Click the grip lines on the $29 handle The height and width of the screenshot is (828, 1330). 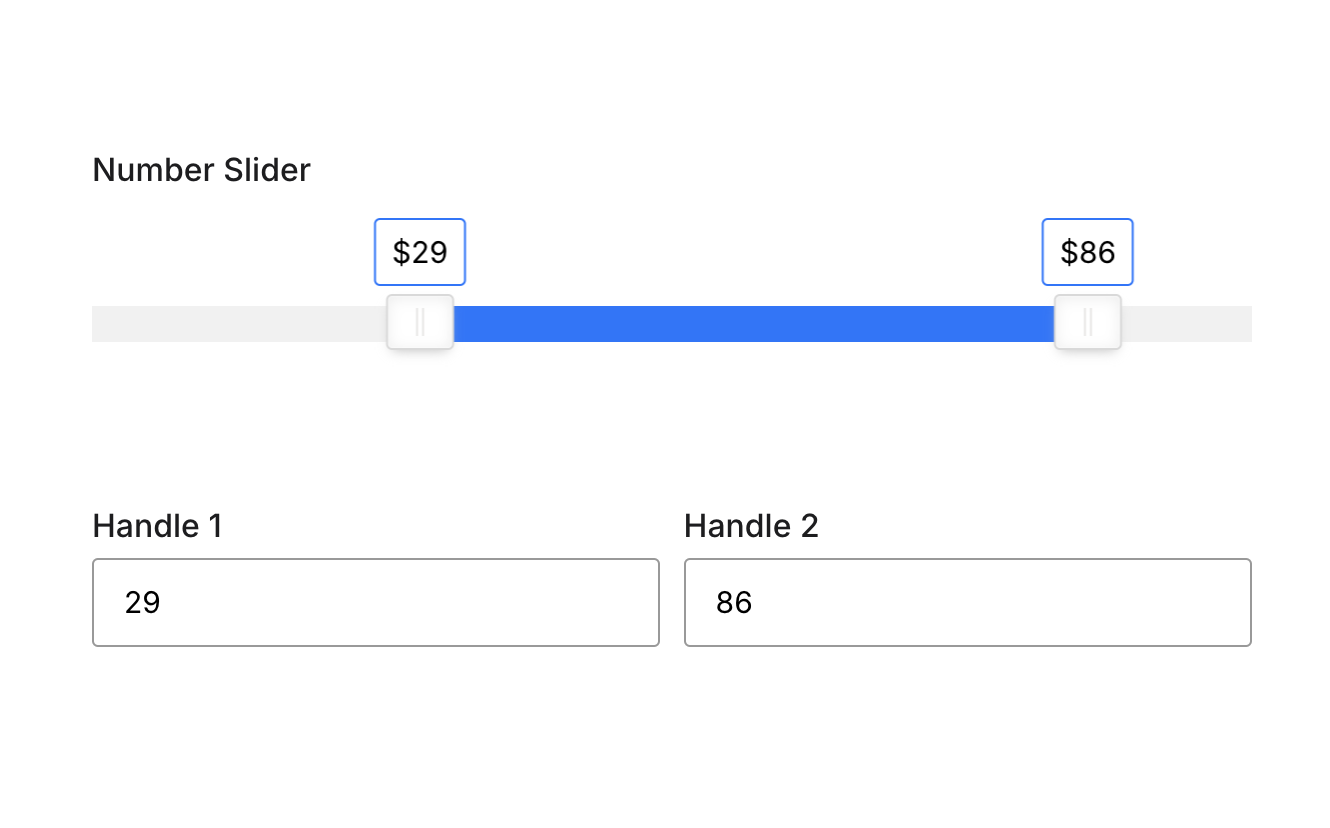pos(420,322)
